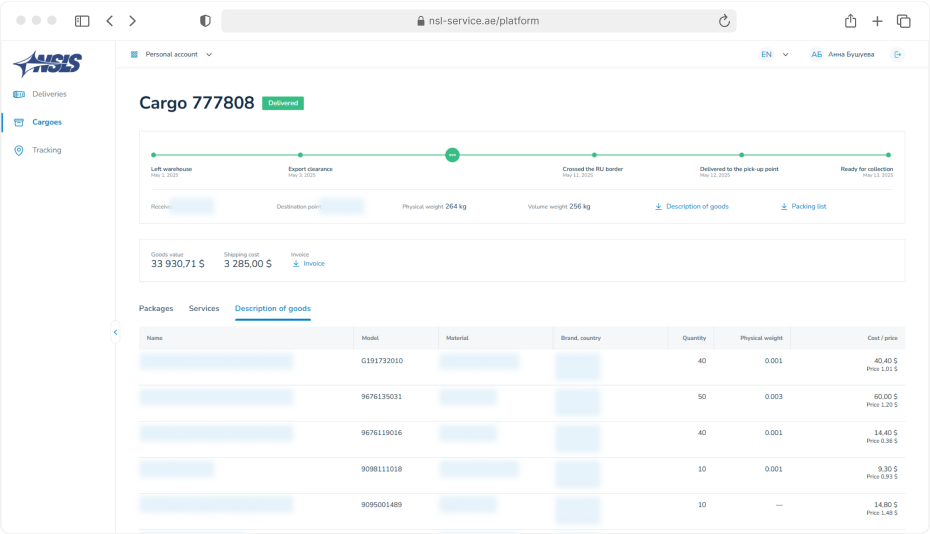Viewport: 930px width, 534px height.
Task: Select model 9095001489 cell
Action: click(x=381, y=505)
